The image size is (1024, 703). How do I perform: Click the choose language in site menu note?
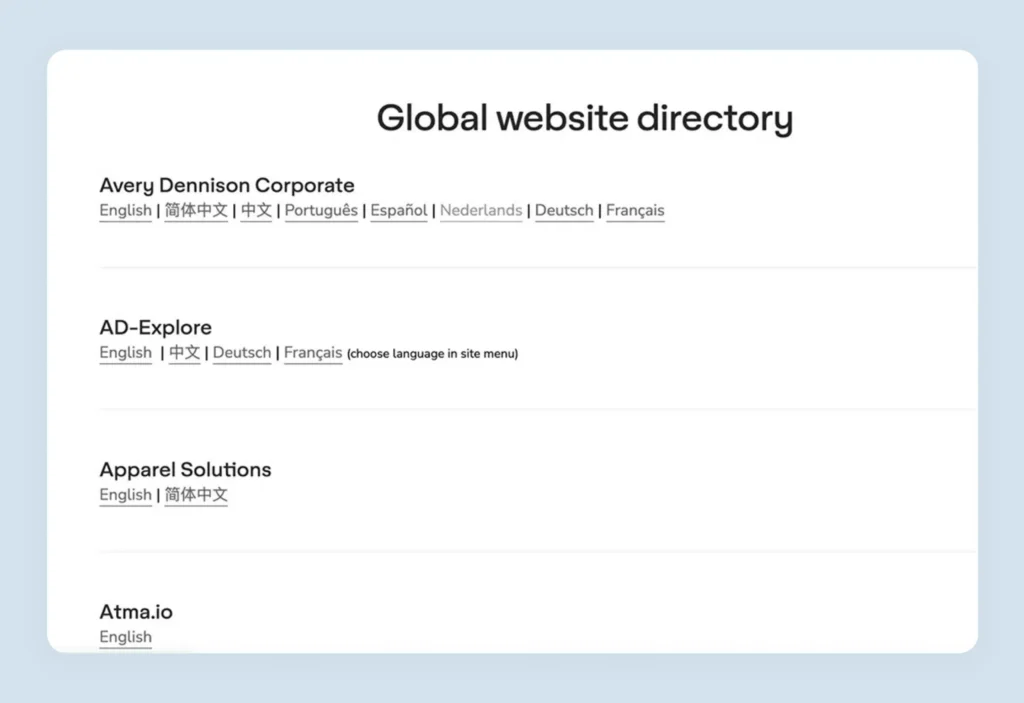432,353
